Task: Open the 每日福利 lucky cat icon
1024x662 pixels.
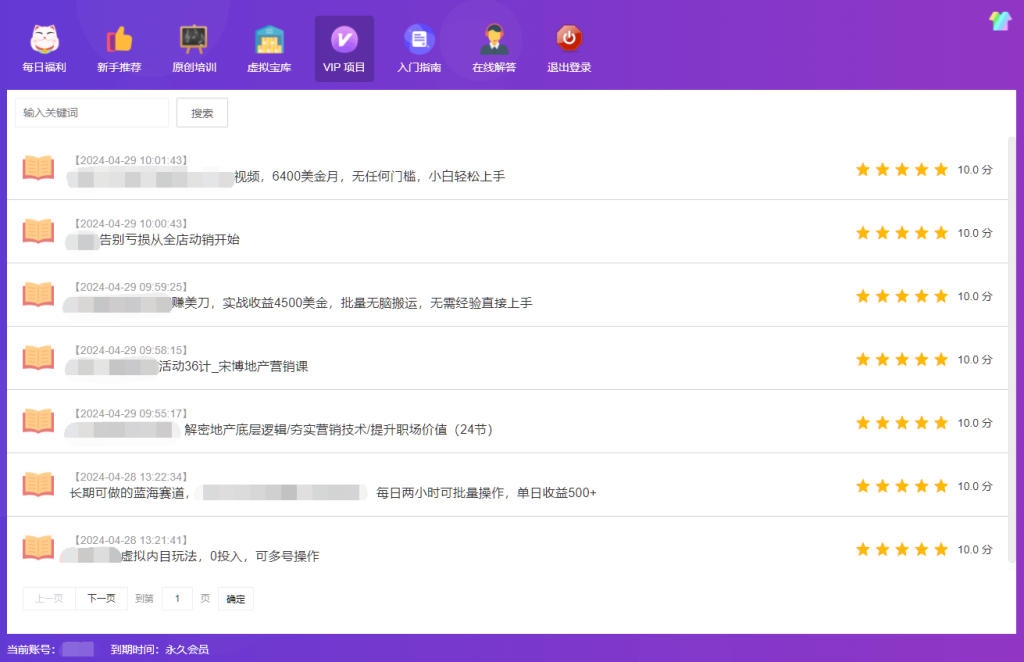Action: (x=44, y=40)
